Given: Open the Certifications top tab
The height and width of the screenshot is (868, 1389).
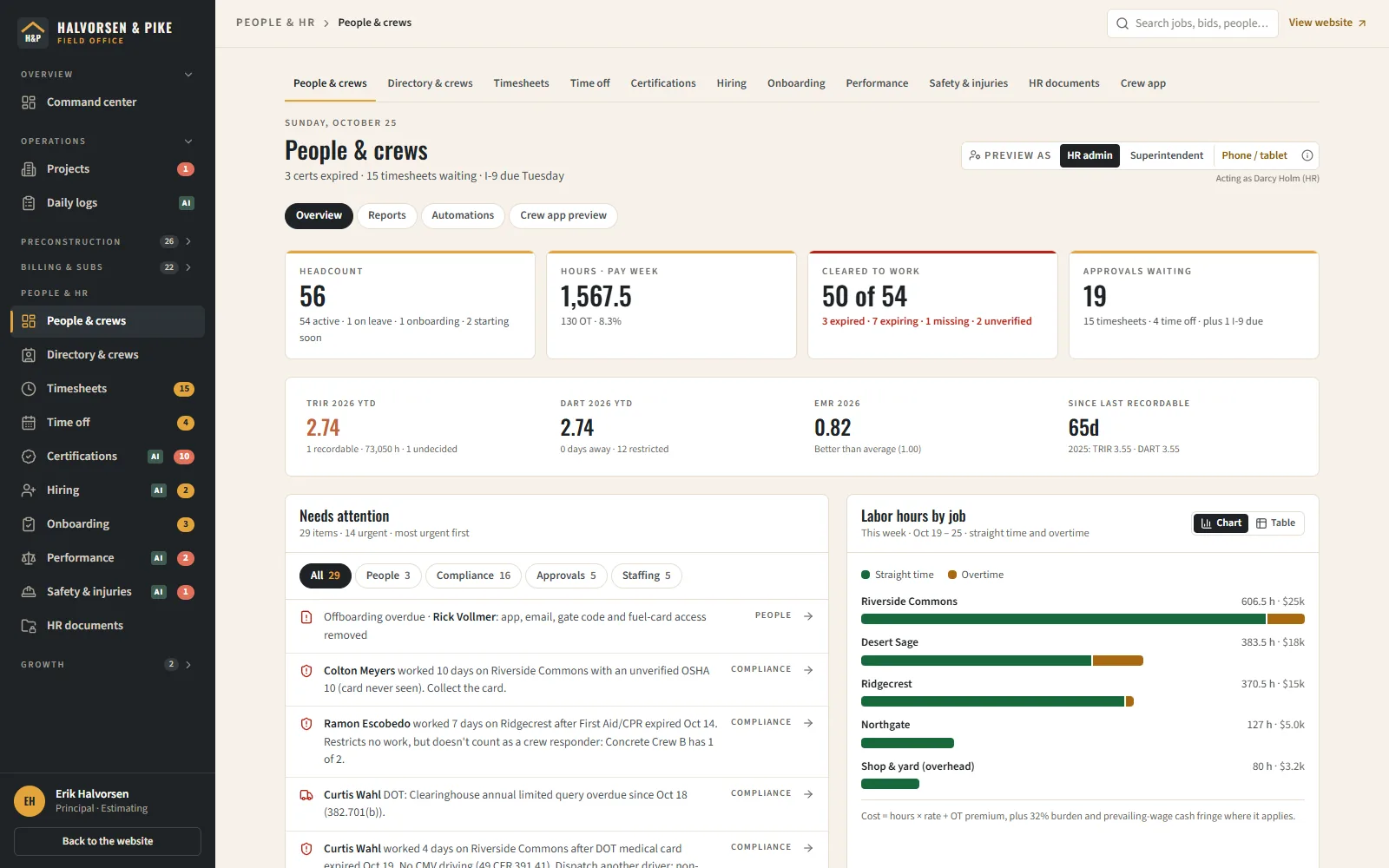Looking at the screenshot, I should [663, 83].
